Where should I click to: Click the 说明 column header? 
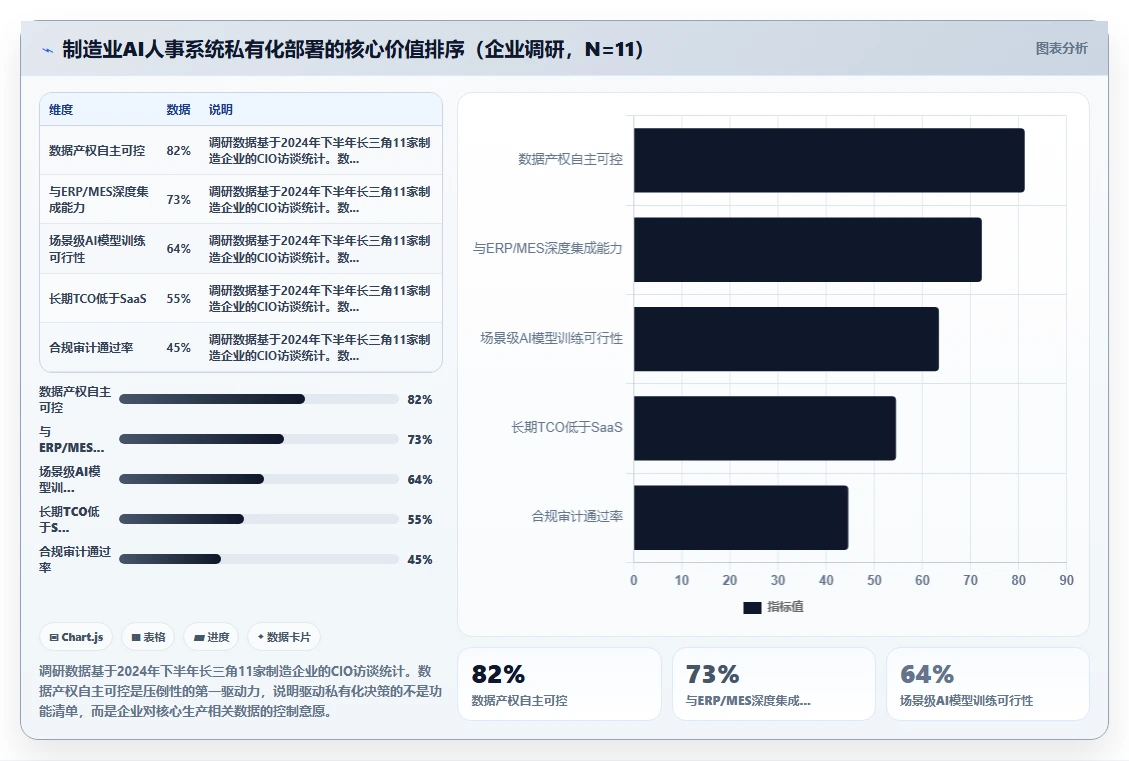coord(220,109)
